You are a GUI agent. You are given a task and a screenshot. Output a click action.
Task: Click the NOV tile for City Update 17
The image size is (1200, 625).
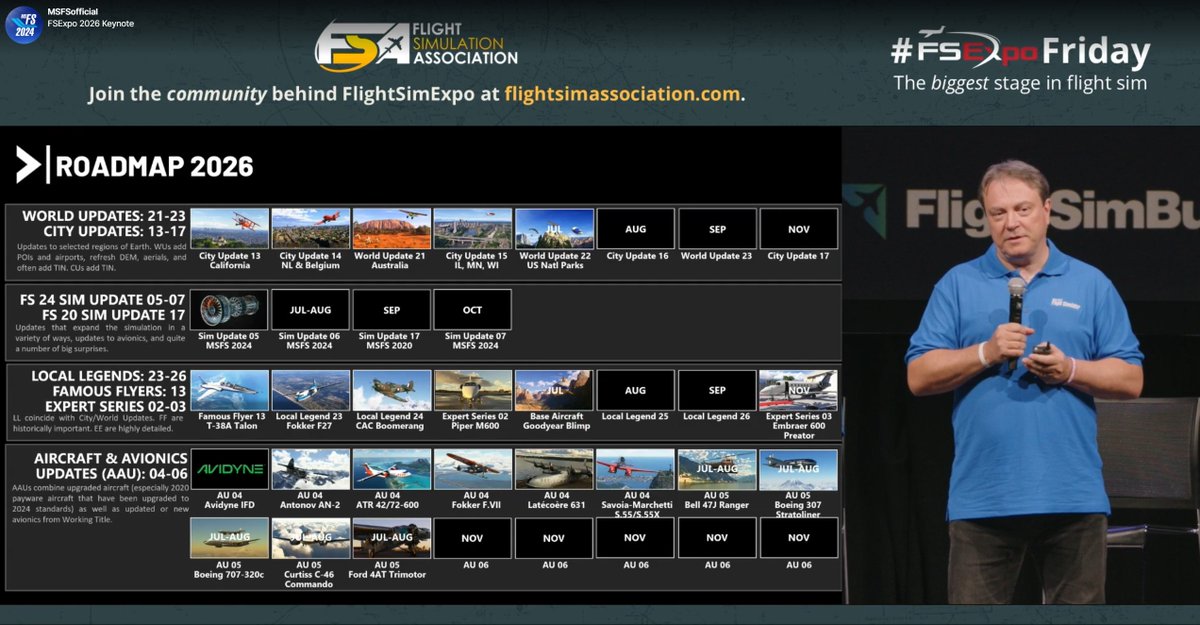[799, 228]
